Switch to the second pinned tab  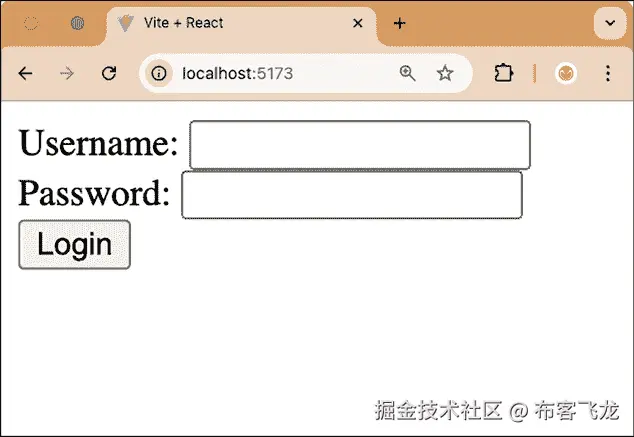77,23
